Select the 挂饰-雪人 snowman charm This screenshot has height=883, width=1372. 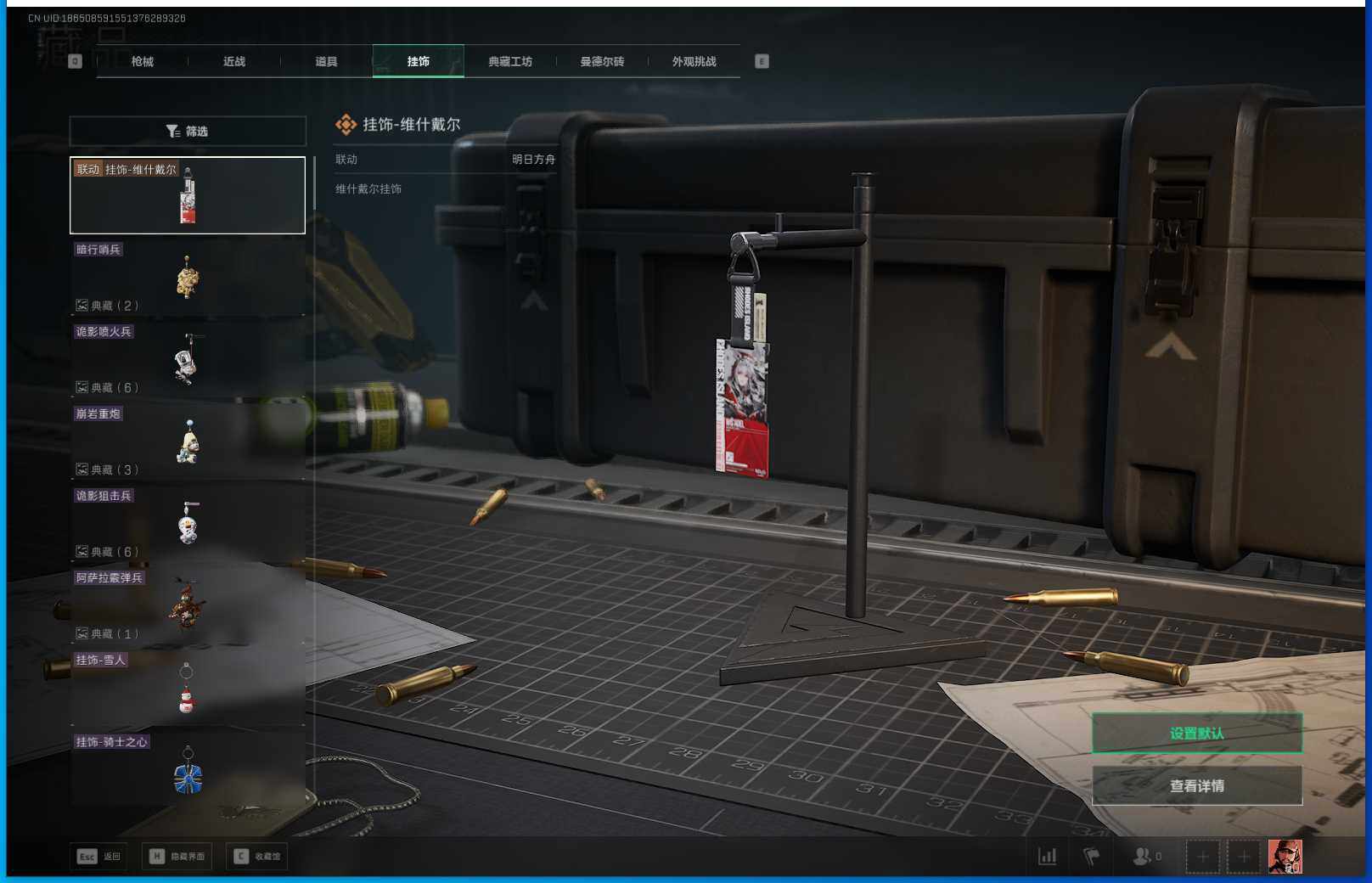pyautogui.click(x=188, y=689)
